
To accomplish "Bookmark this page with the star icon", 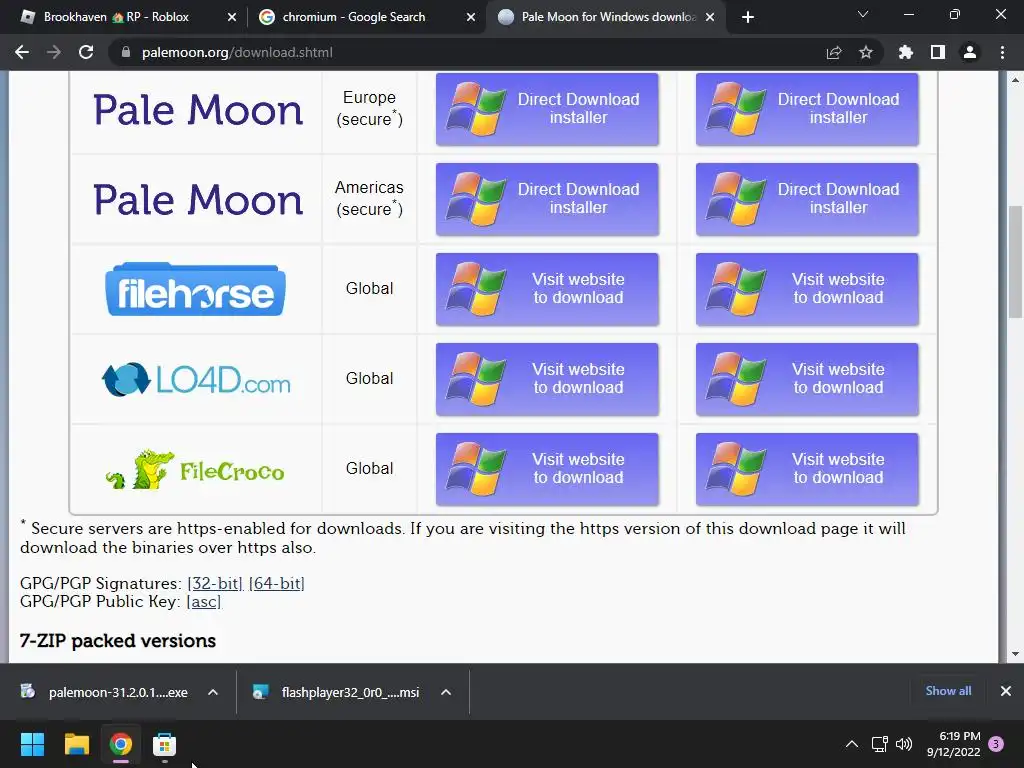I will [x=866, y=52].
